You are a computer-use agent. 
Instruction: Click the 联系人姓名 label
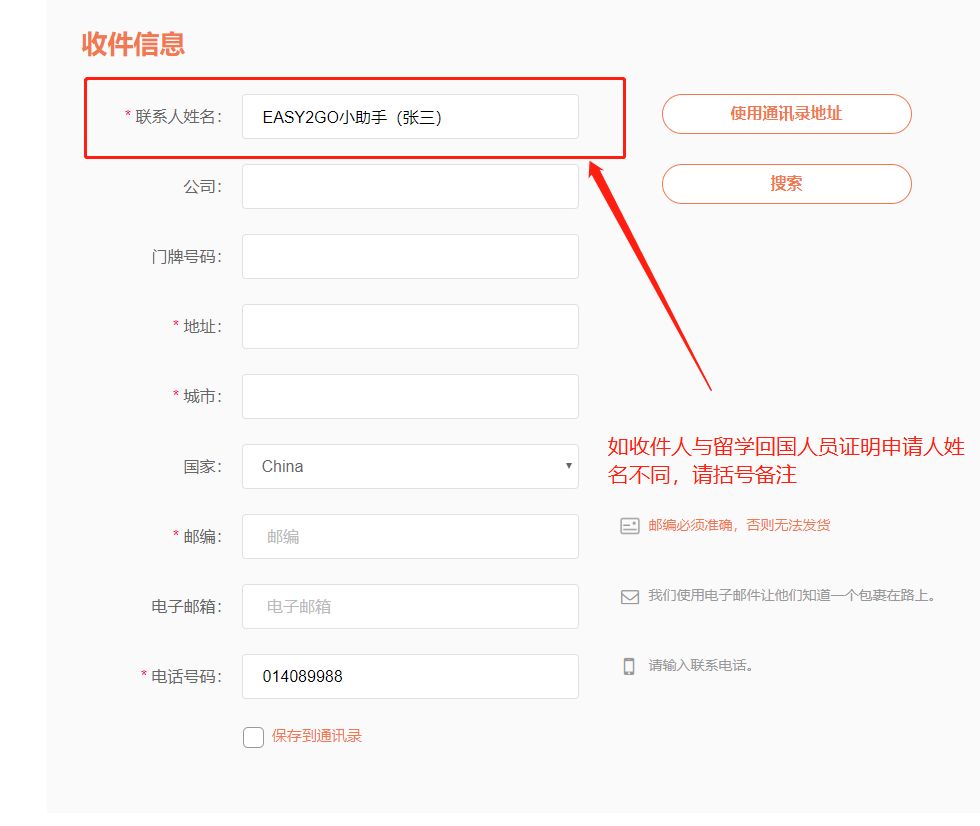point(178,117)
